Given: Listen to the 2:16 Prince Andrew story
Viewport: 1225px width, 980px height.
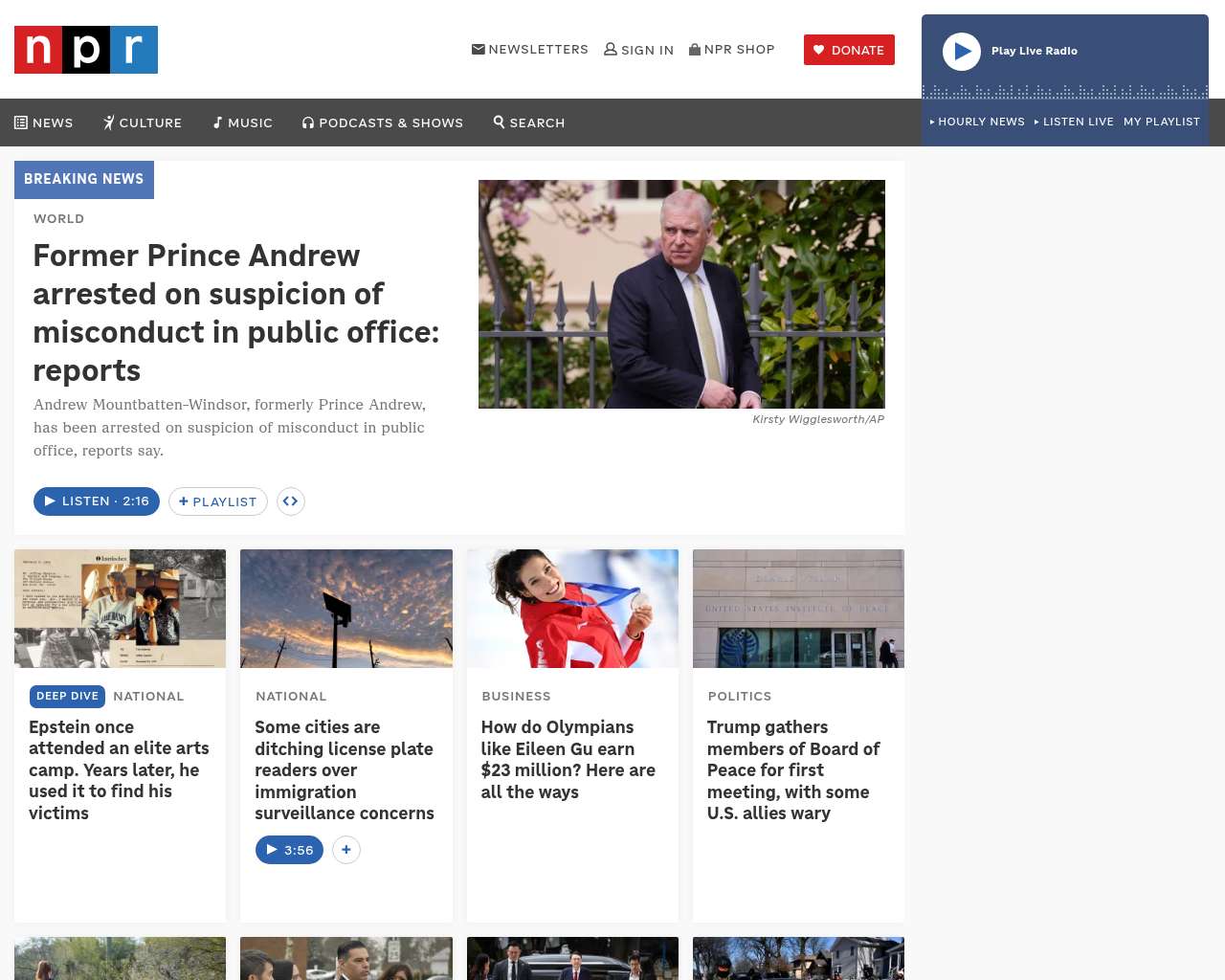Looking at the screenshot, I should coord(97,501).
